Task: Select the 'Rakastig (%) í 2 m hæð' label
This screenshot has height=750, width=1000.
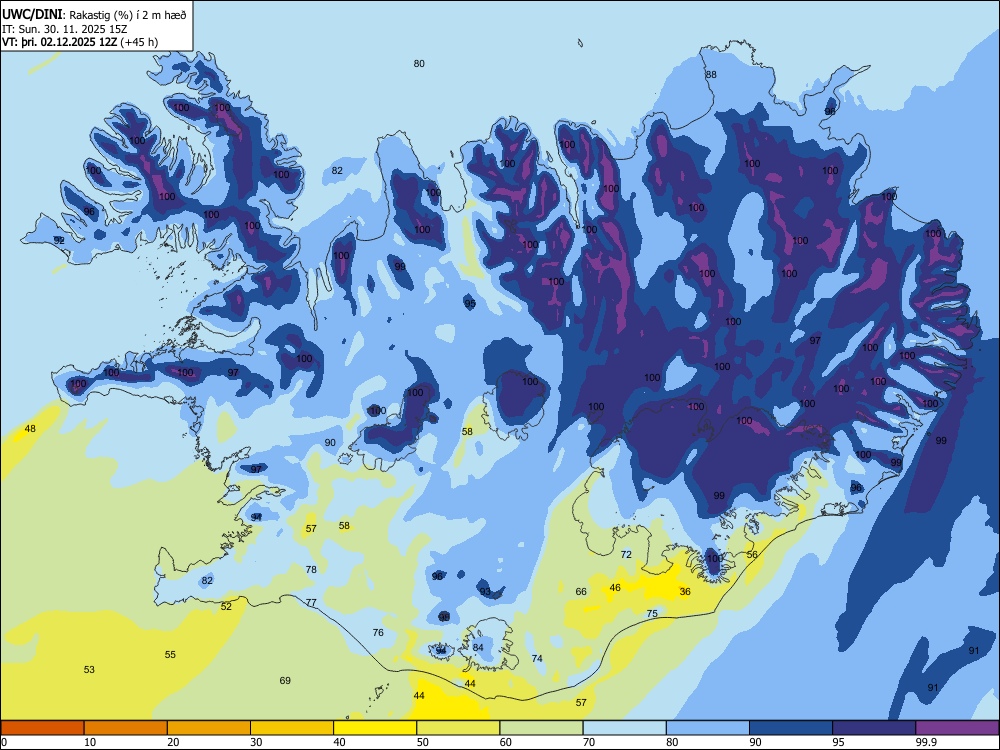Action: pos(128,15)
